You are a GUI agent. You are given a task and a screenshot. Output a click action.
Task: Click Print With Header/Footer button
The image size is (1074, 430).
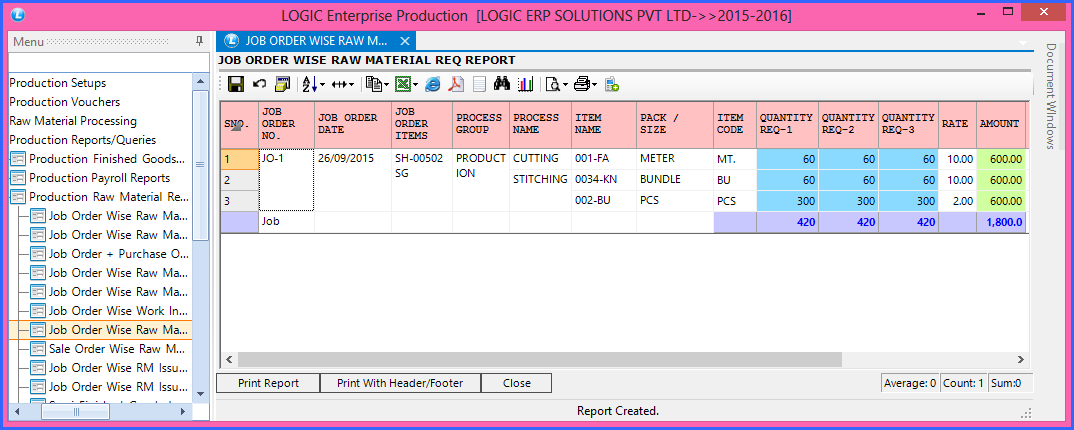400,383
